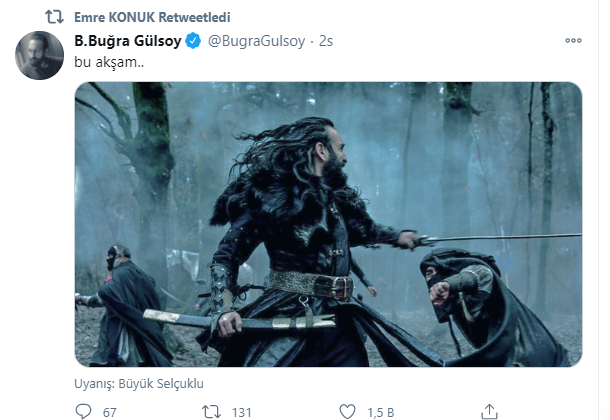610x420 pixels.
Task: Click the word Retweetledi in the header
Action: pos(188,17)
